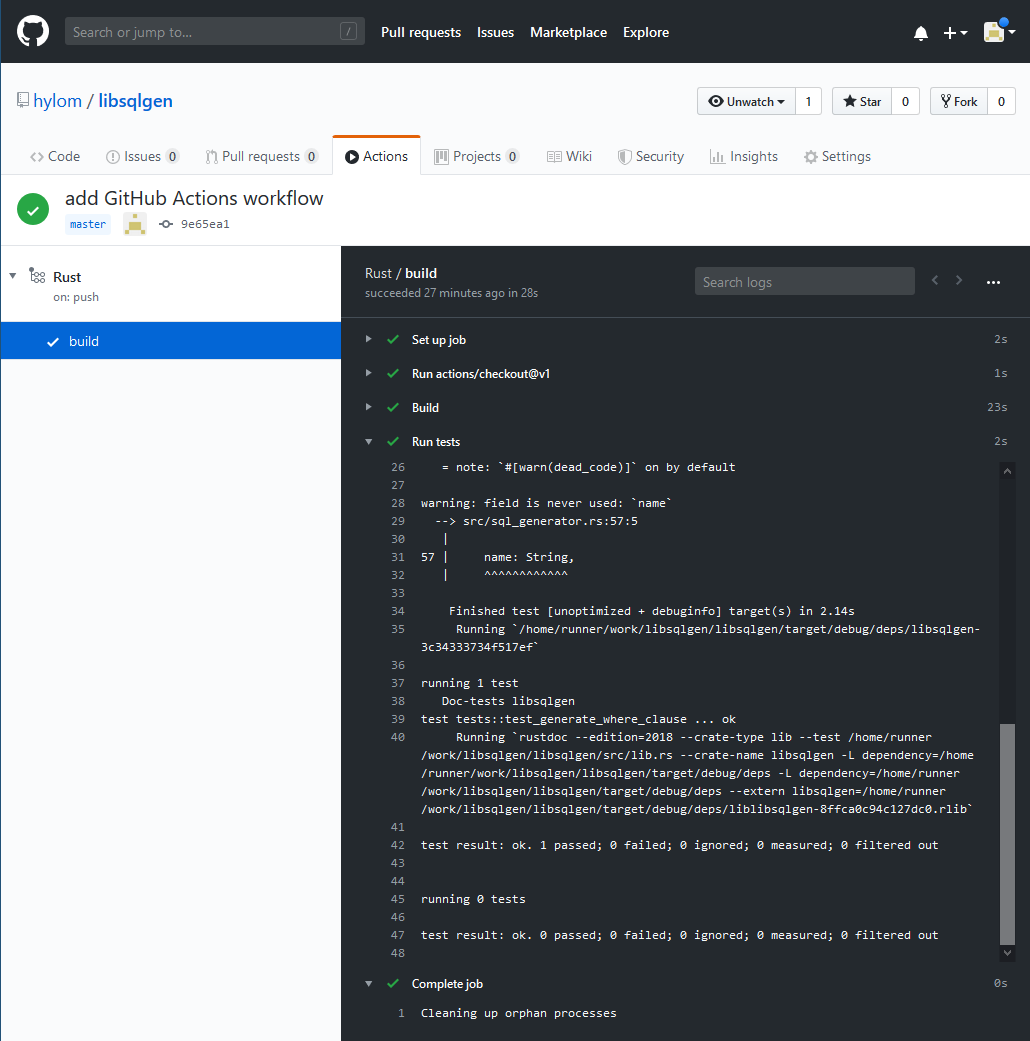Click the log scrollbar up arrow
Screen dimensions: 1030x1041
tap(1007, 471)
